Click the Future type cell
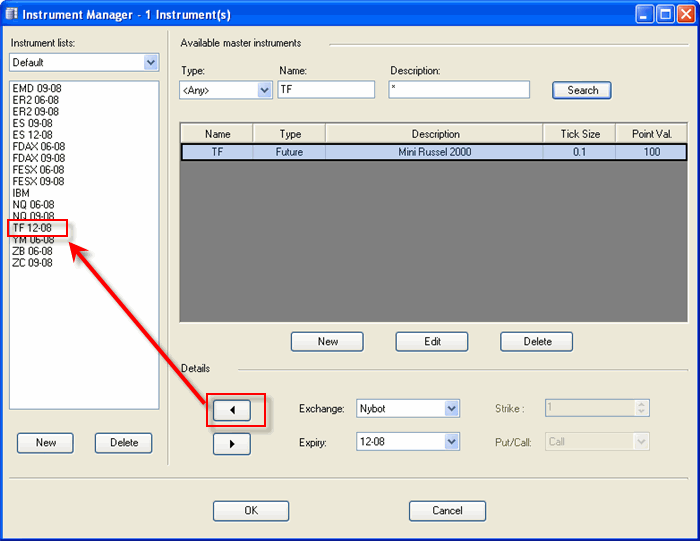This screenshot has height=541, width=700. pyautogui.click(x=289, y=152)
